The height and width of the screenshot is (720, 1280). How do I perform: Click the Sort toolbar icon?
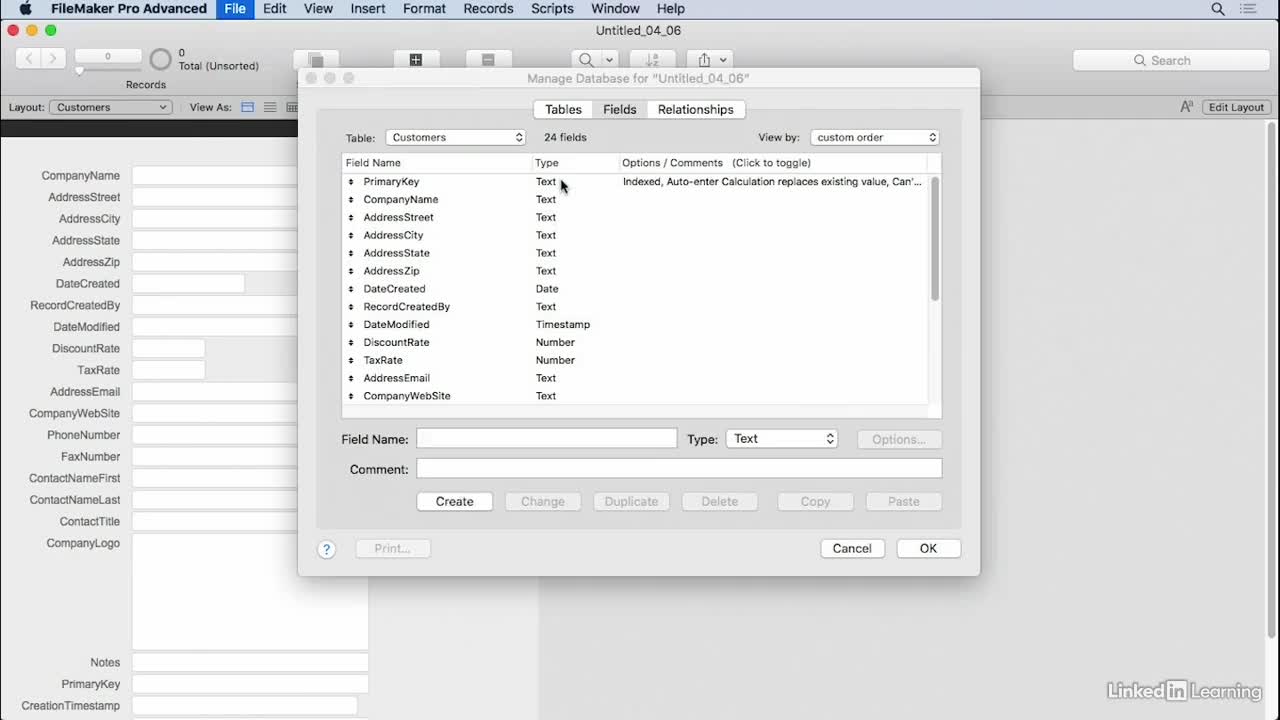[652, 60]
